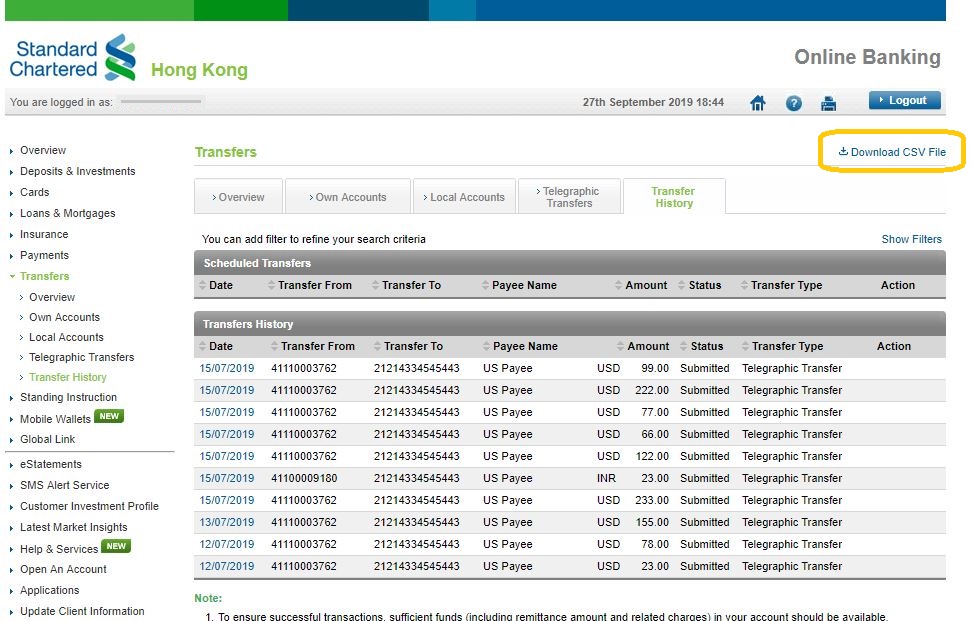Click the Print icon
This screenshot has width=973, height=621.
click(x=828, y=102)
